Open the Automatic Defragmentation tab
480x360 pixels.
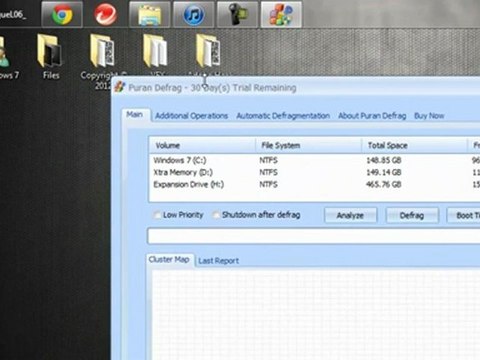pos(283,116)
